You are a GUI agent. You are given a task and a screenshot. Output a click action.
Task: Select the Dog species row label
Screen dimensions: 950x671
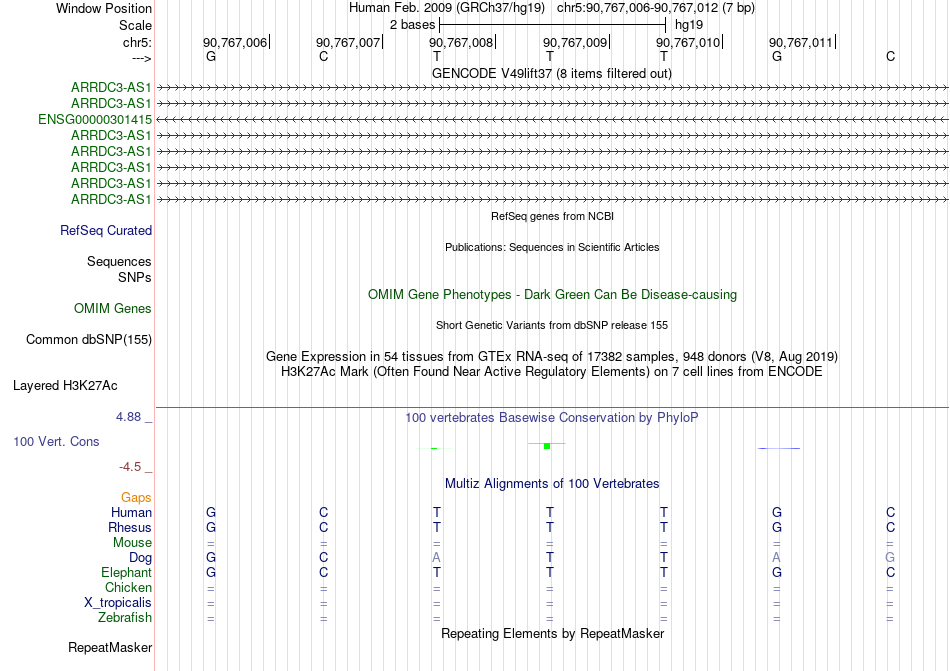point(141,558)
